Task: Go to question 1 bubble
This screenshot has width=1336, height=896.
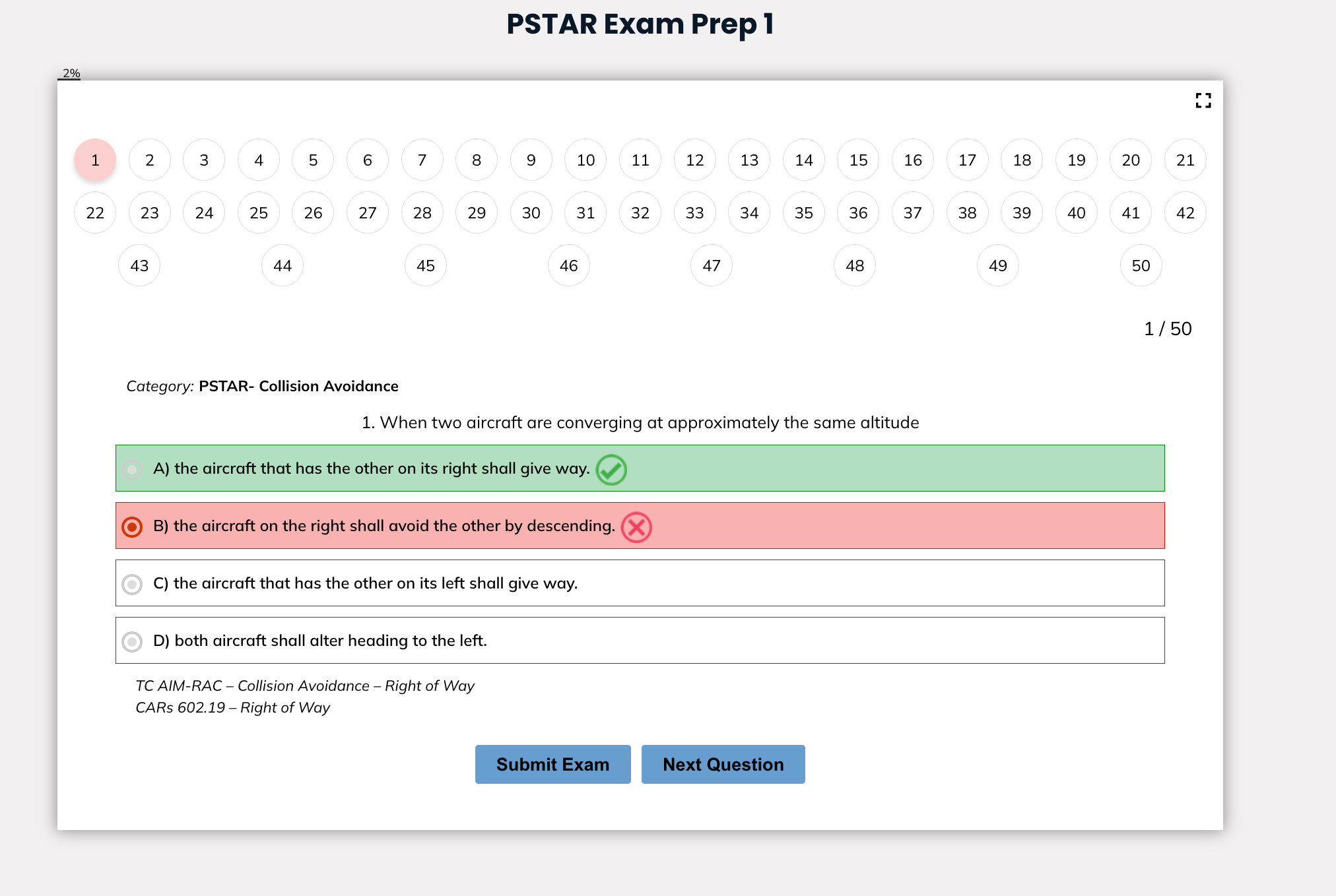Action: (95, 160)
